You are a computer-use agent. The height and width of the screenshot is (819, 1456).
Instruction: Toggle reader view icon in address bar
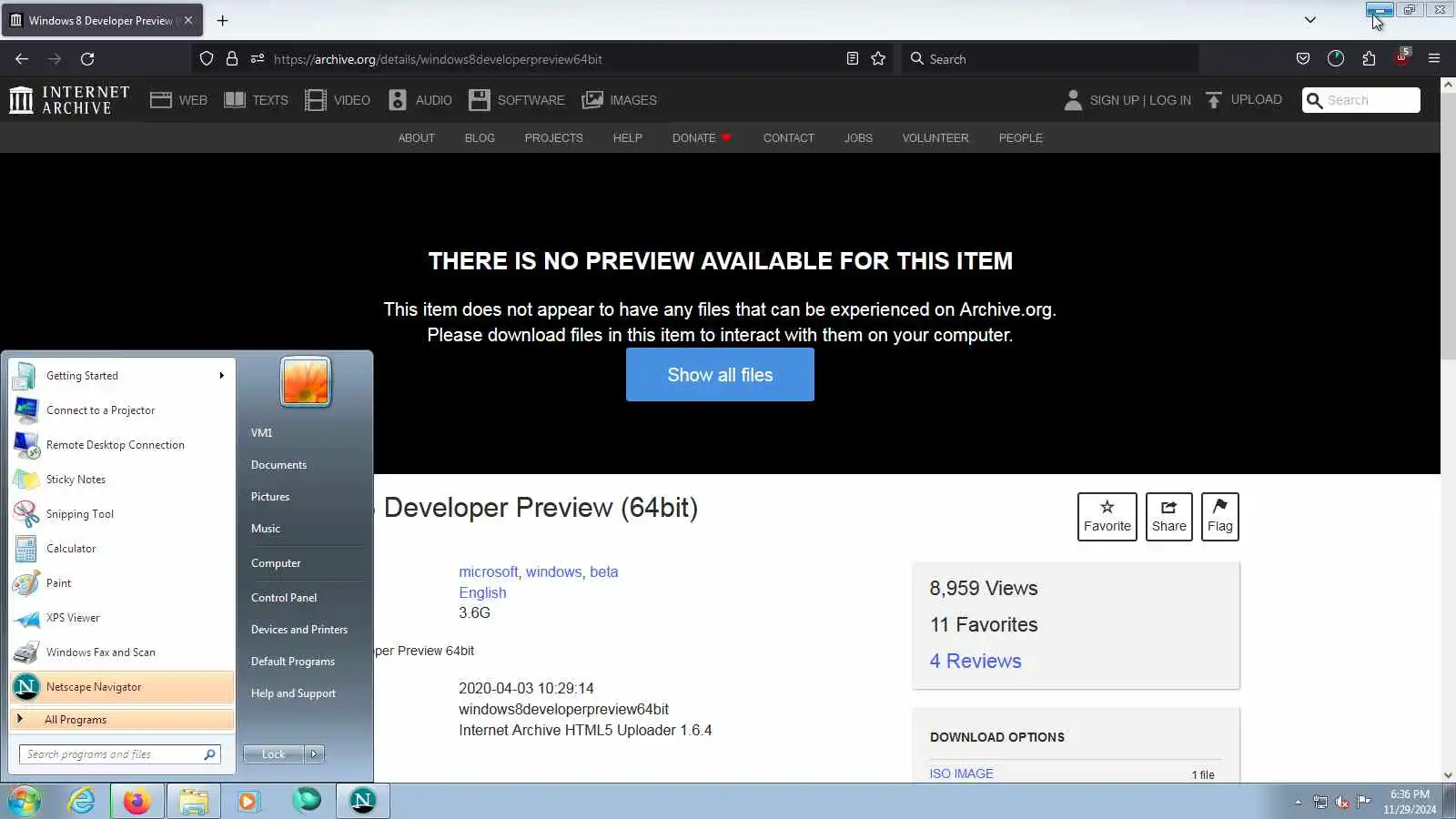click(852, 59)
